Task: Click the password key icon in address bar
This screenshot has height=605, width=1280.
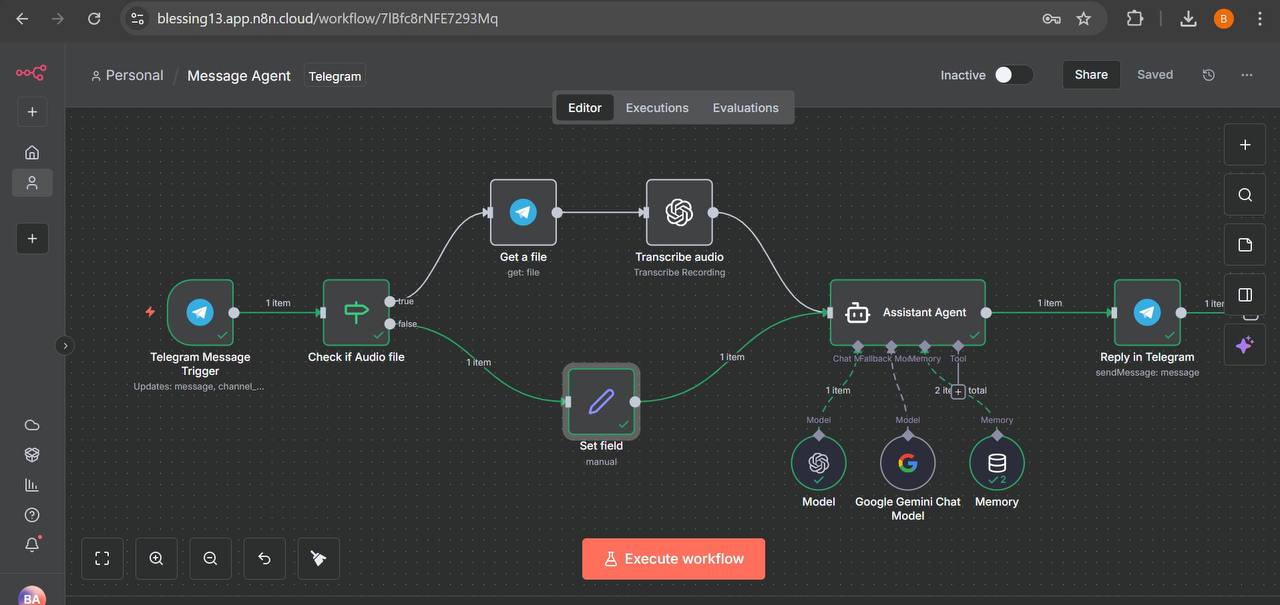Action: tap(1051, 18)
